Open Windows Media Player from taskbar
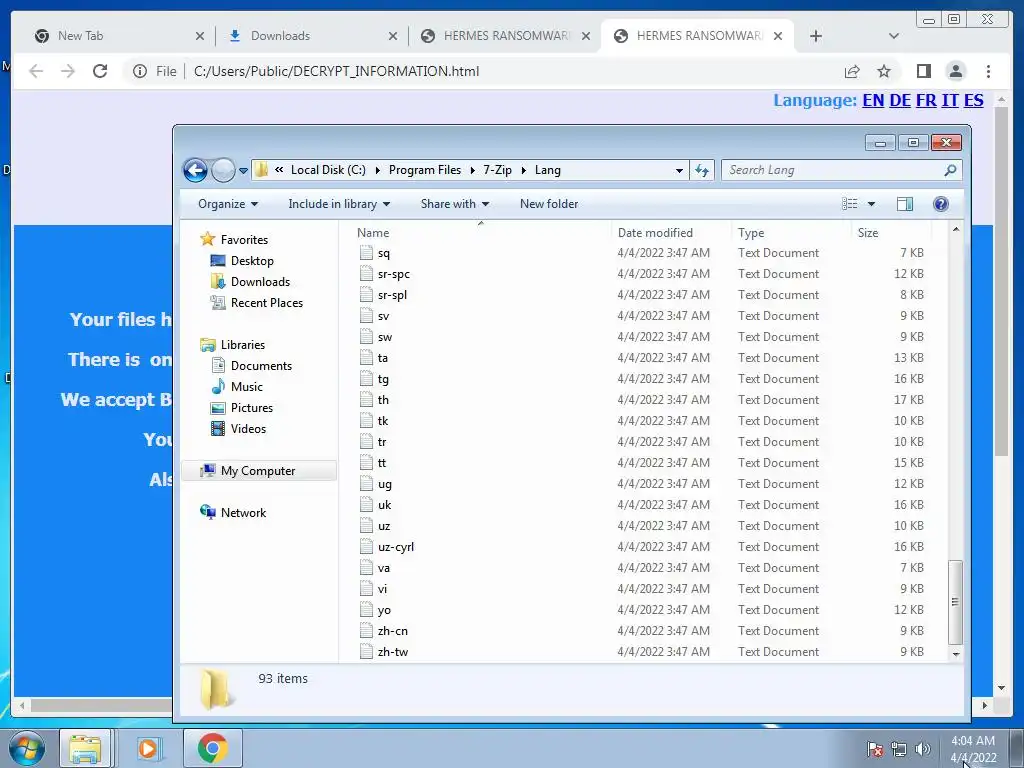Viewport: 1024px width, 768px height. pos(148,748)
